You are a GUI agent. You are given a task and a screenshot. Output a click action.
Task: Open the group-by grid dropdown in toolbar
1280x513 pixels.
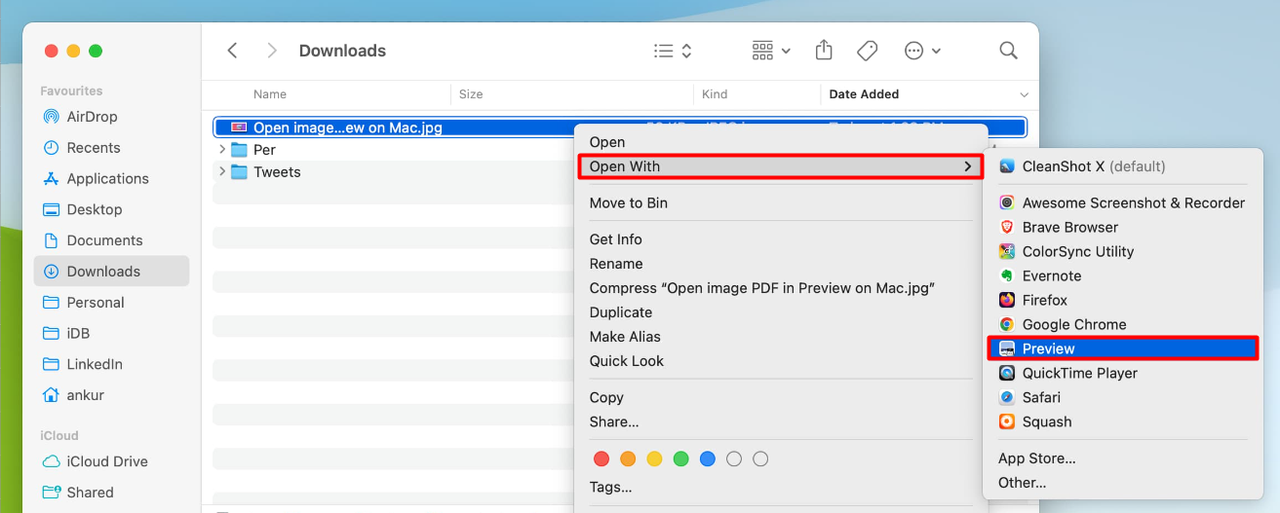click(771, 50)
